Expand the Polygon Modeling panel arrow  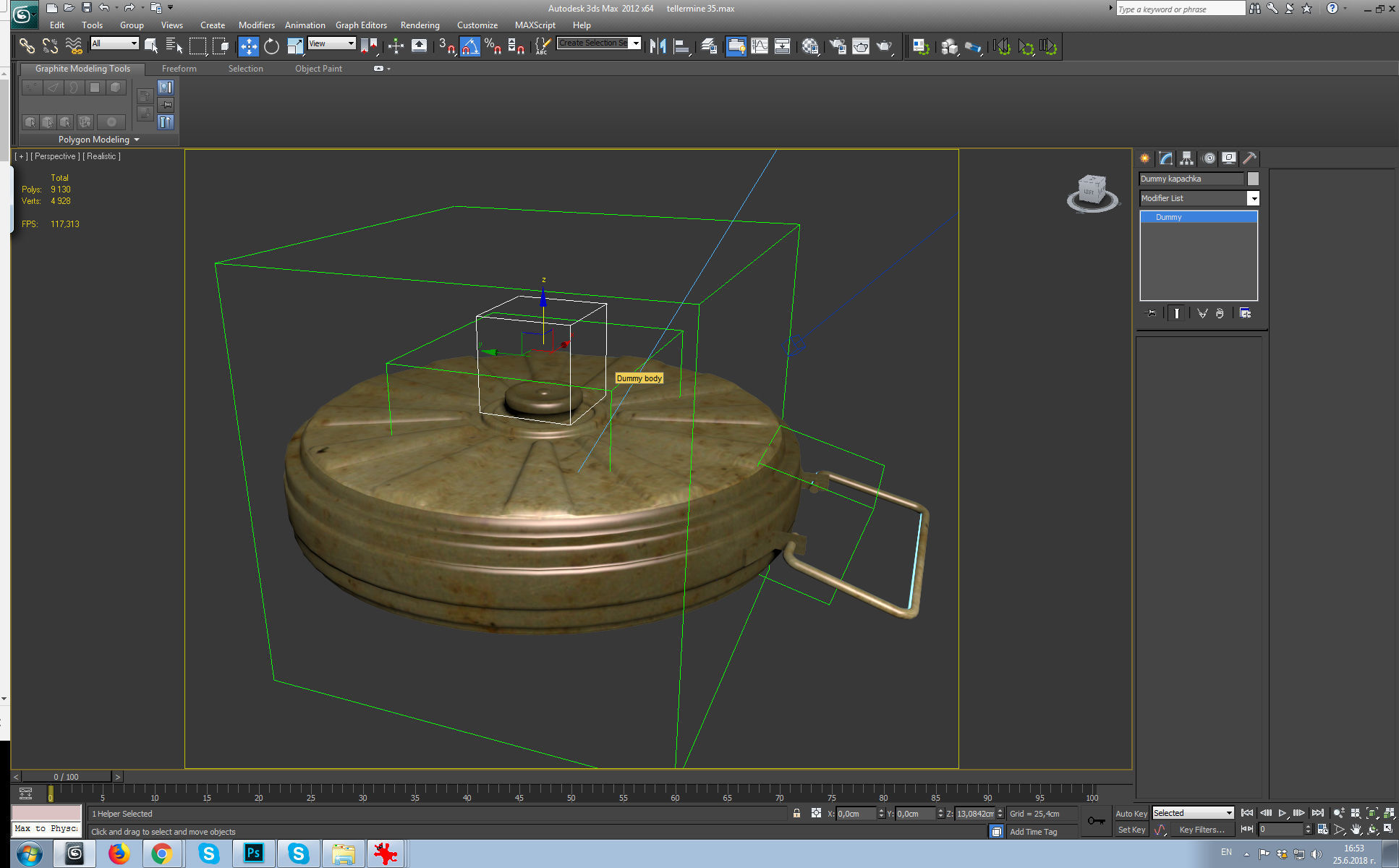pyautogui.click(x=137, y=140)
